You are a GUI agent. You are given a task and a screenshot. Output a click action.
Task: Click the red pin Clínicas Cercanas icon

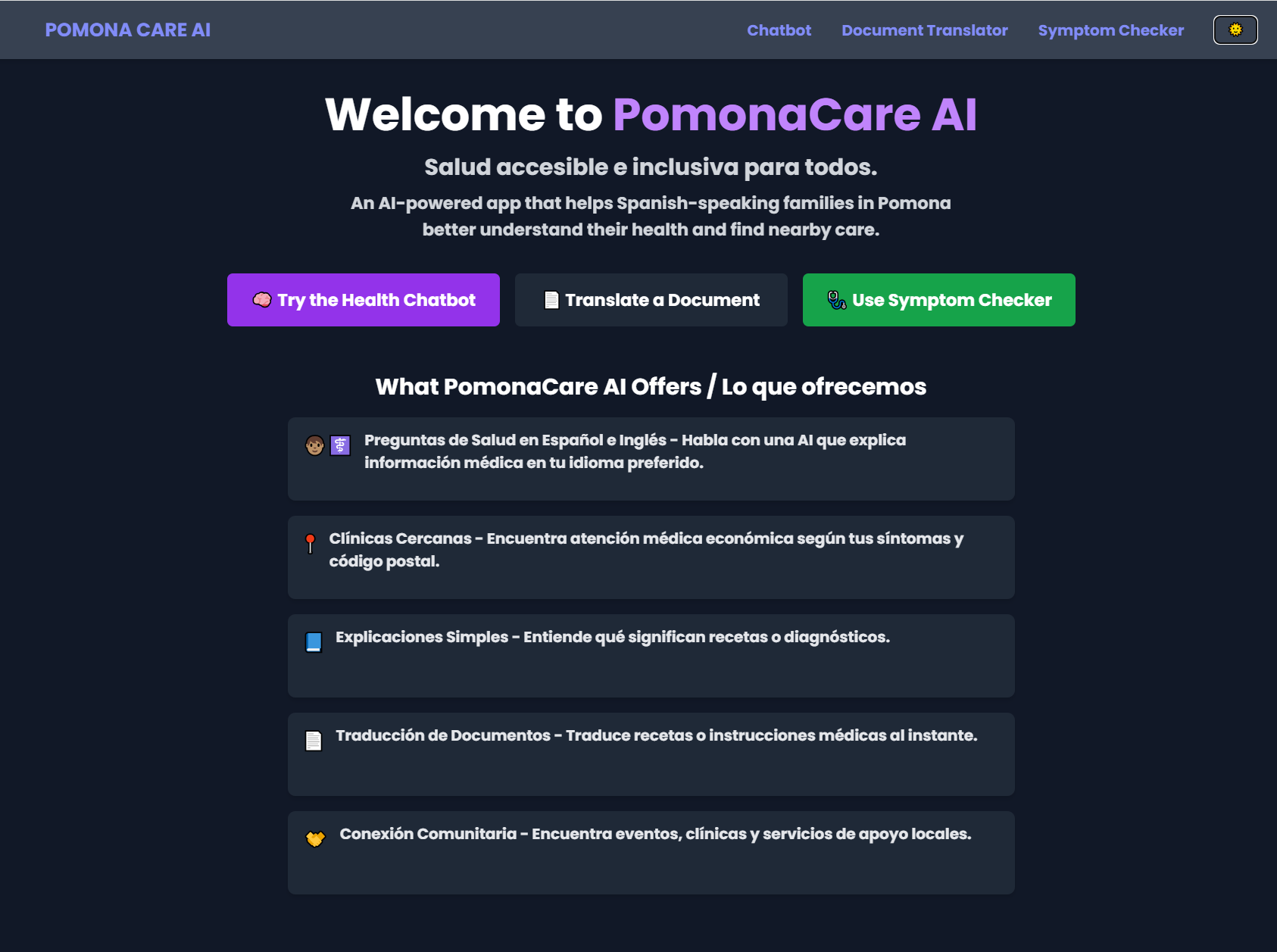click(310, 543)
